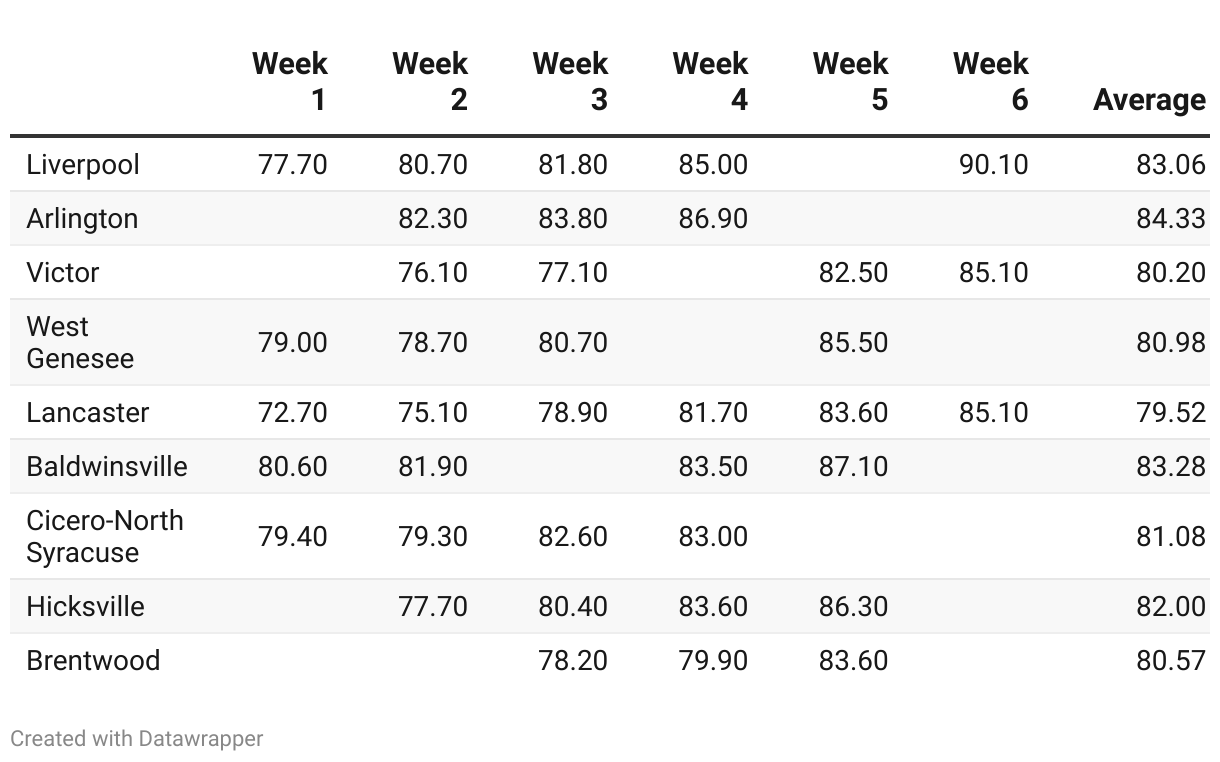Select the Lancaster row label
This screenshot has height=762, width=1220.
point(88,413)
